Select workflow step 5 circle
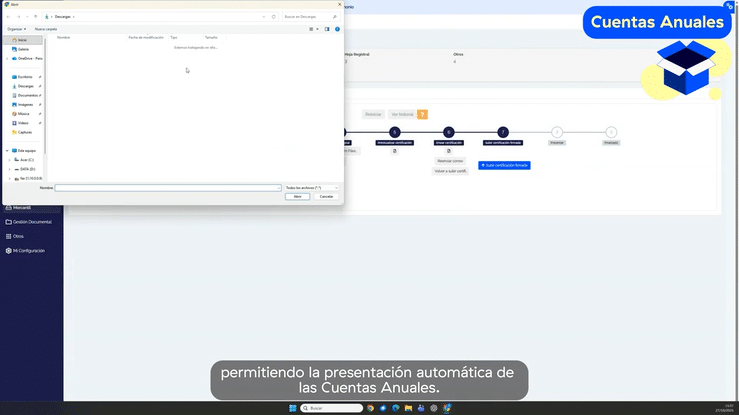 point(395,132)
